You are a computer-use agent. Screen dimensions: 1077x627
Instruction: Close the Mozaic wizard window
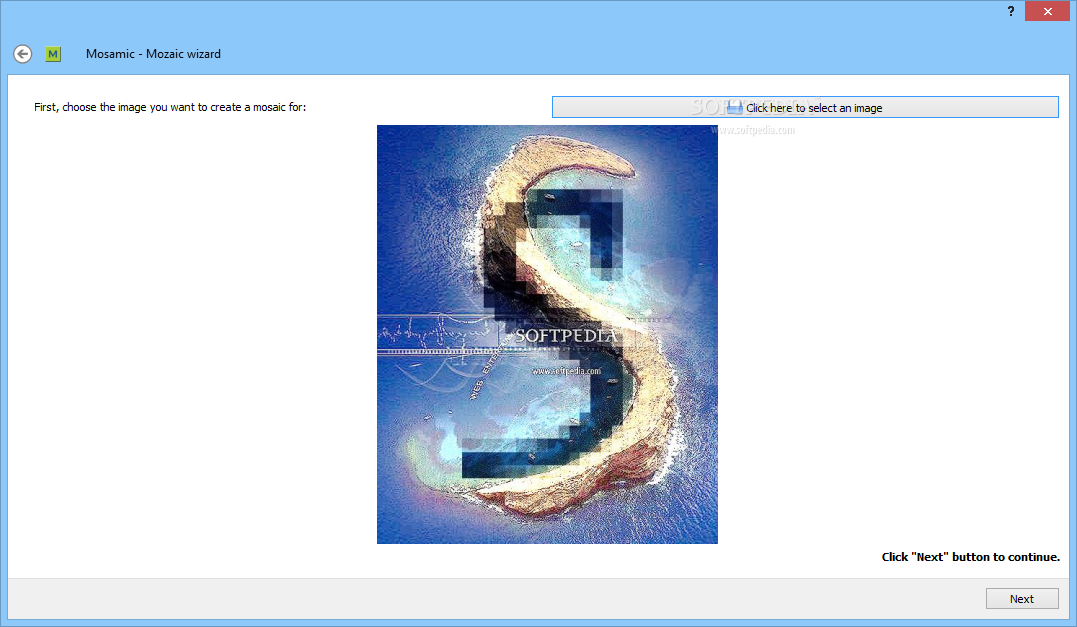coord(1047,11)
